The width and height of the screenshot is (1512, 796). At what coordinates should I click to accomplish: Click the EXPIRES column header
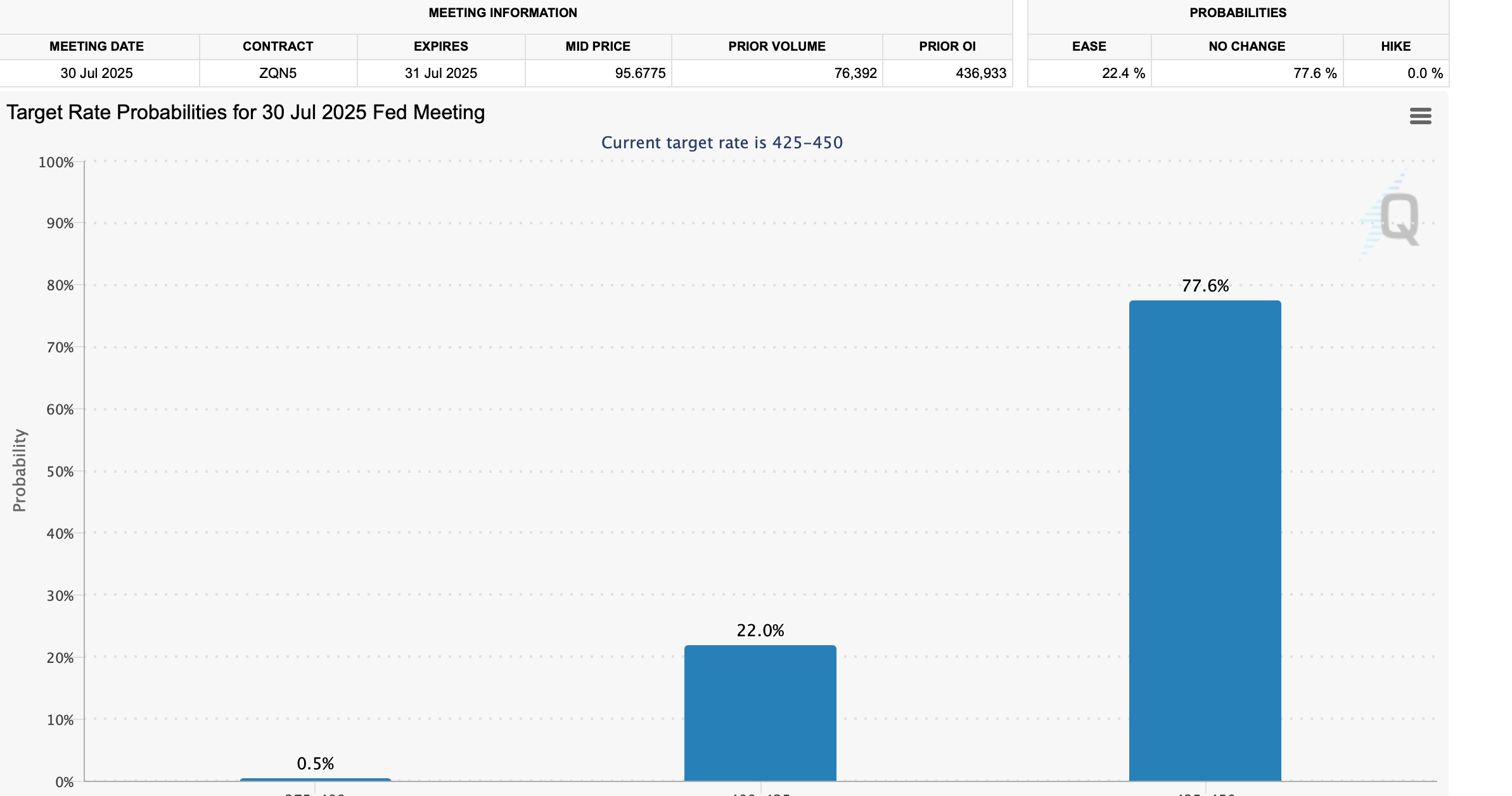point(440,46)
